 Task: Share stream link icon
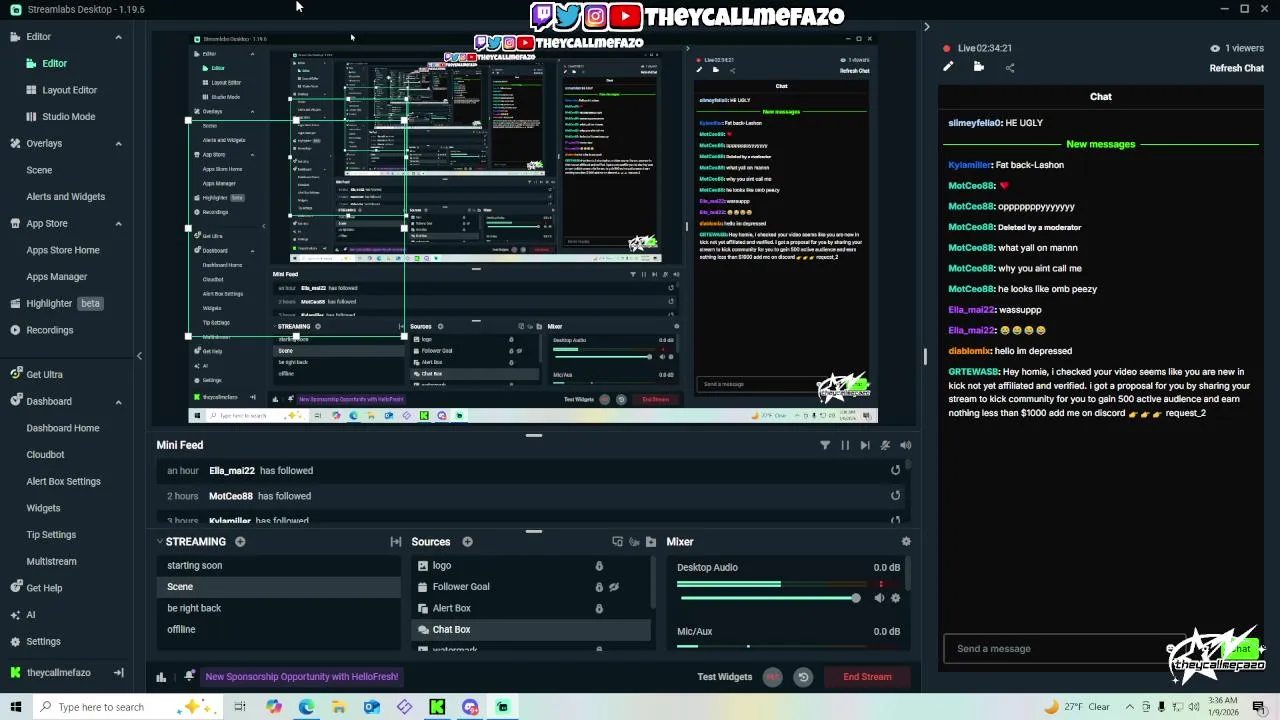point(1010,67)
